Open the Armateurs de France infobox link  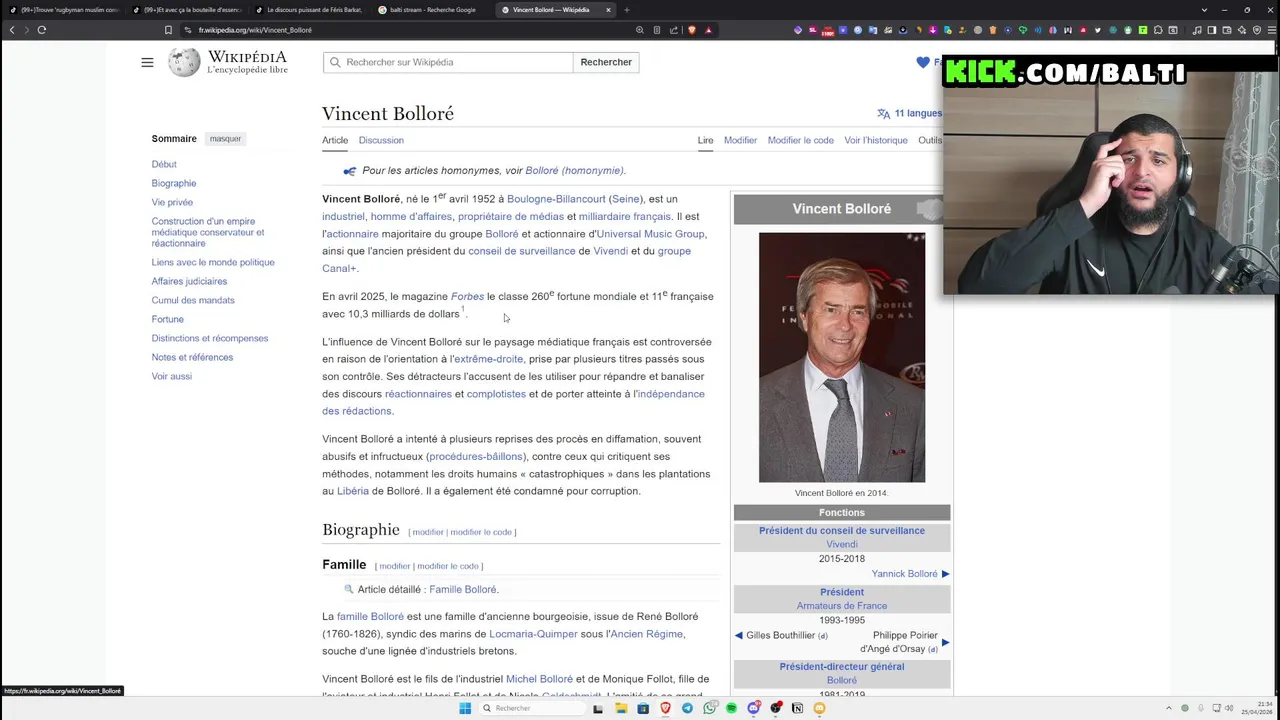coord(842,606)
